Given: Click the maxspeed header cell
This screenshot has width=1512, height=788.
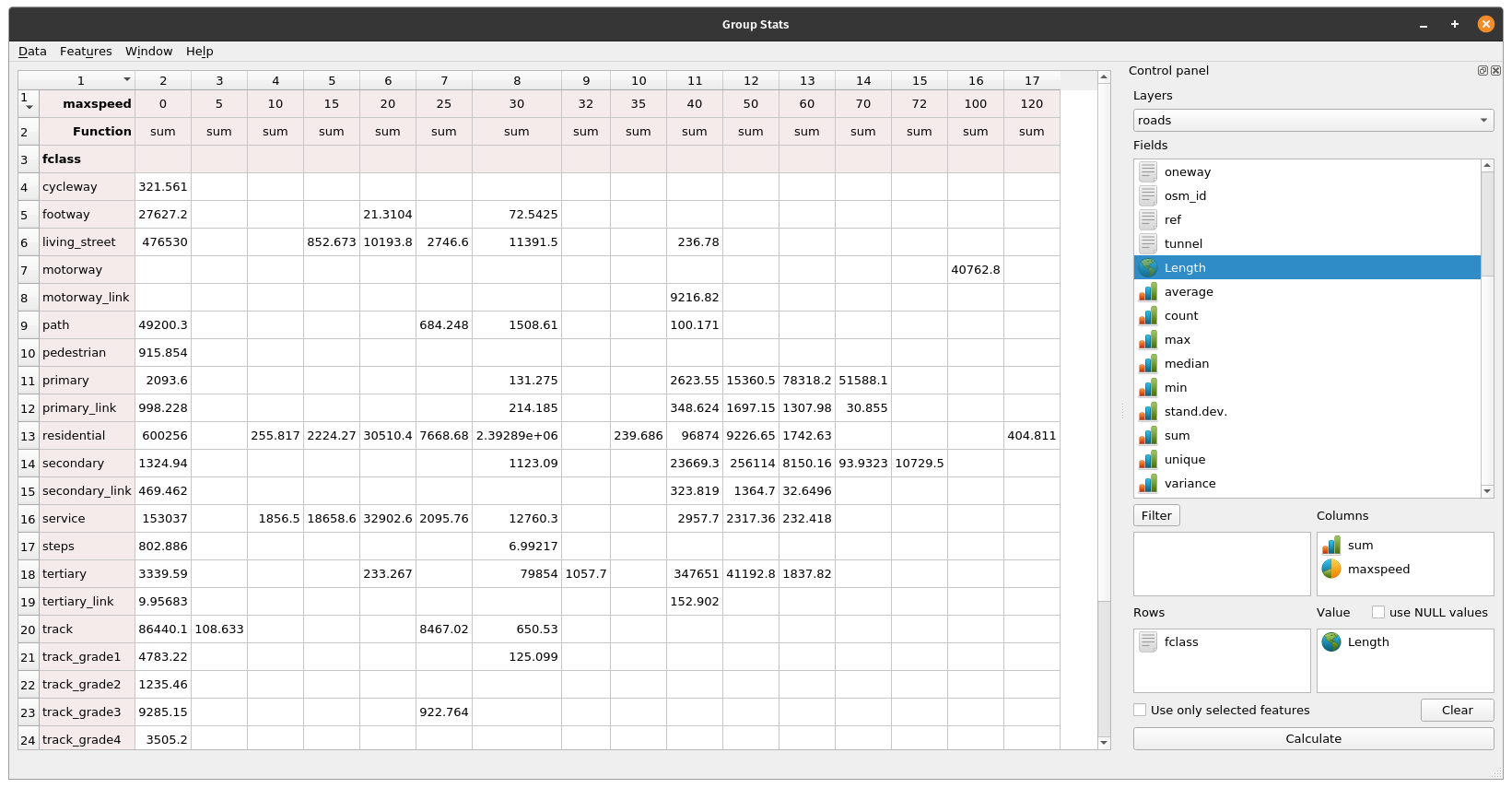Looking at the screenshot, I should point(88,103).
